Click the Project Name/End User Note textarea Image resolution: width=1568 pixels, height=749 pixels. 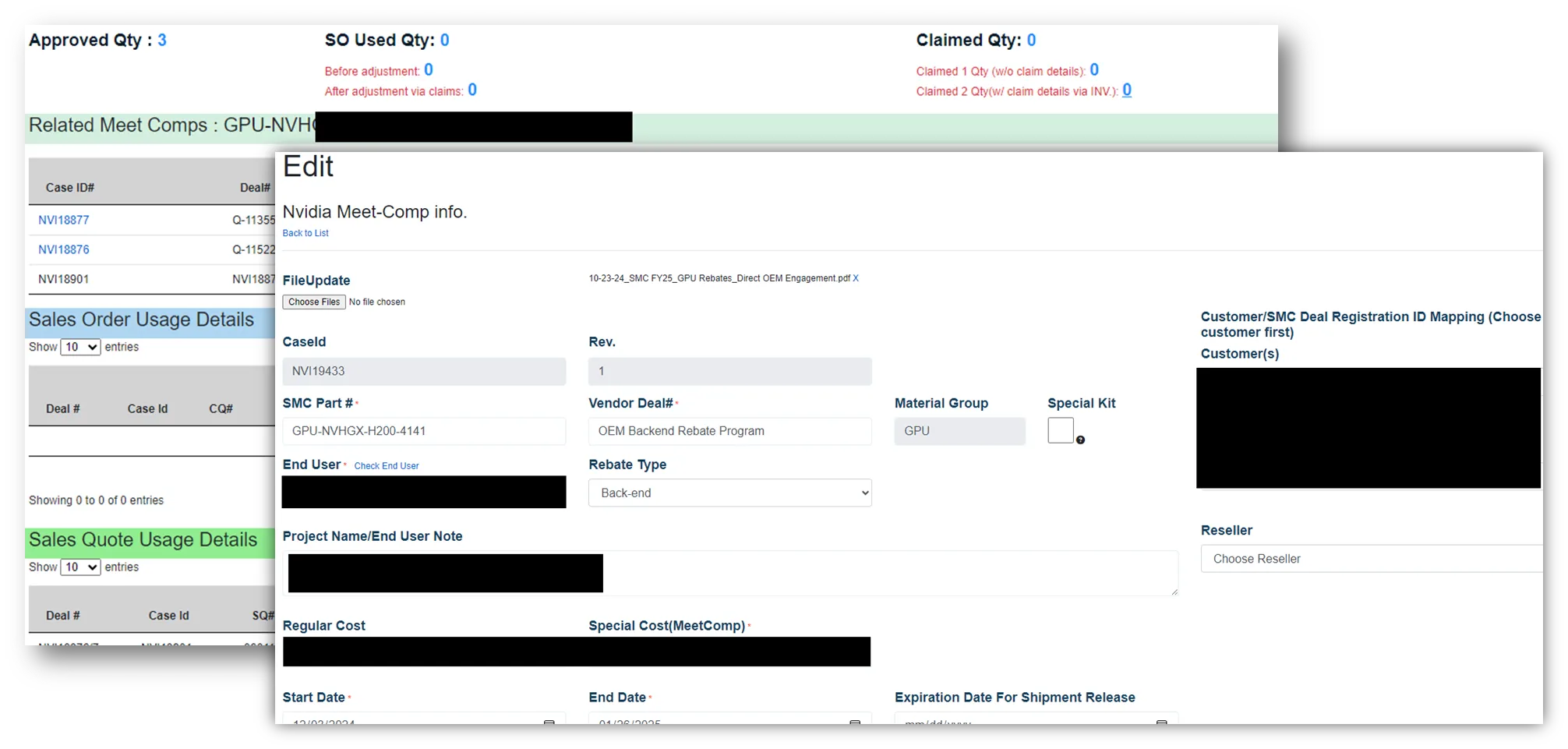click(888, 573)
